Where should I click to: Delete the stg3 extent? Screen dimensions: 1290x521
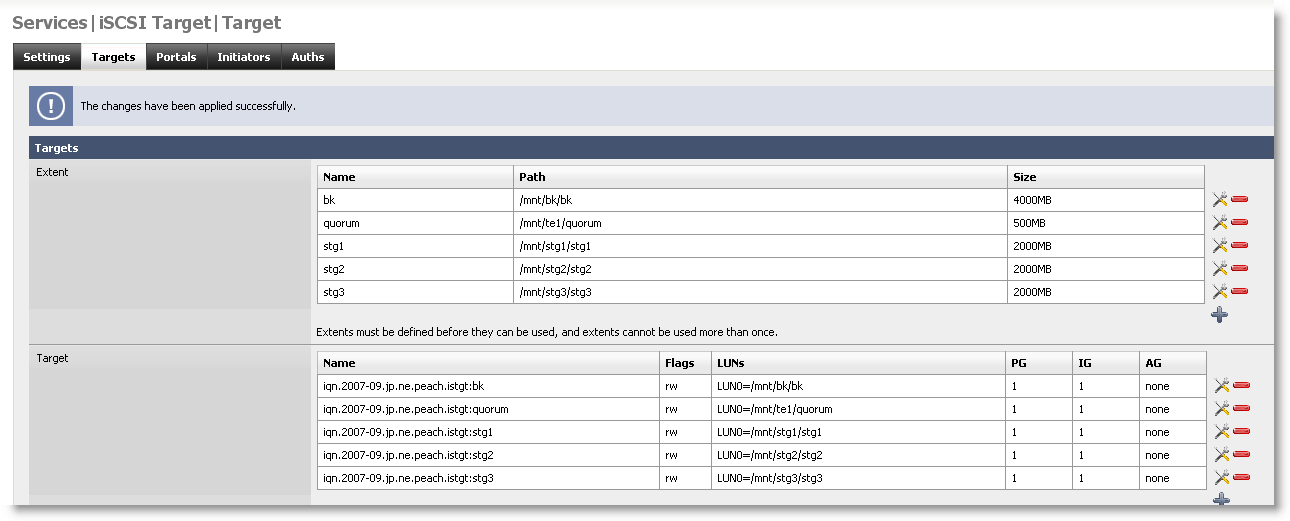(x=1239, y=292)
